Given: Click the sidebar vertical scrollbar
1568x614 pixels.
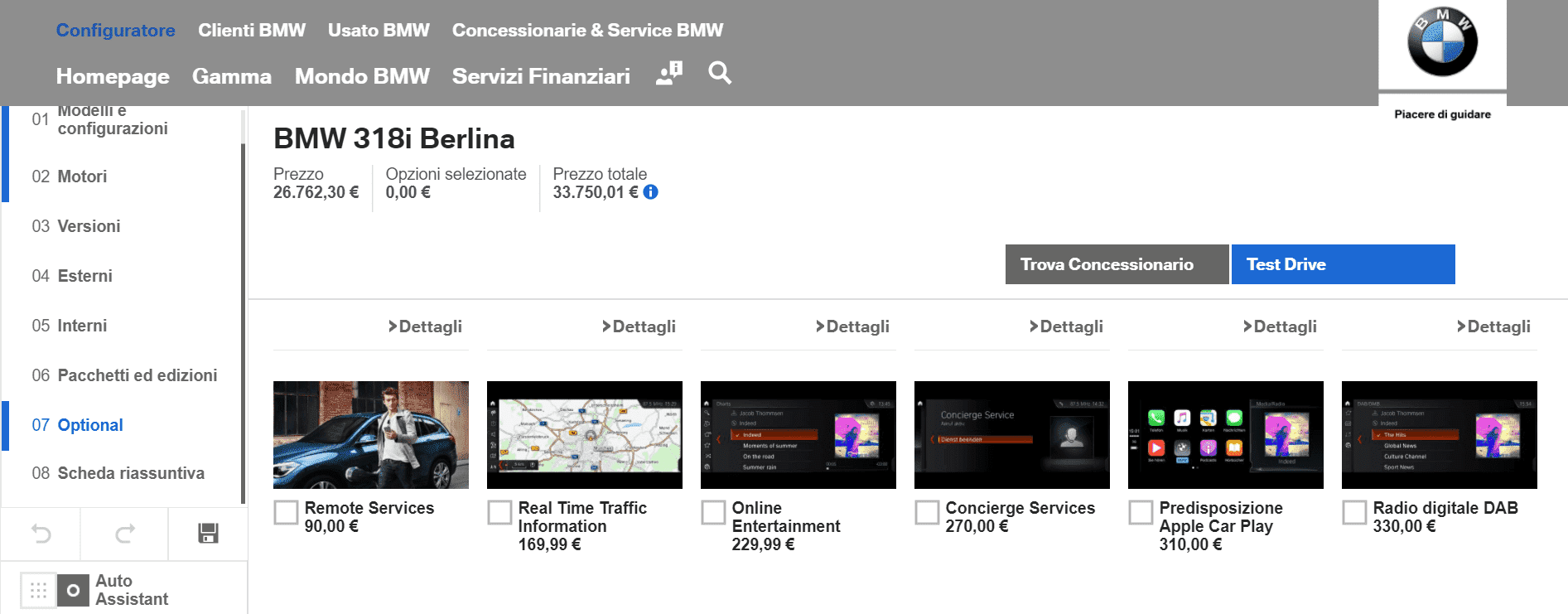Looking at the screenshot, I should coord(243,323).
